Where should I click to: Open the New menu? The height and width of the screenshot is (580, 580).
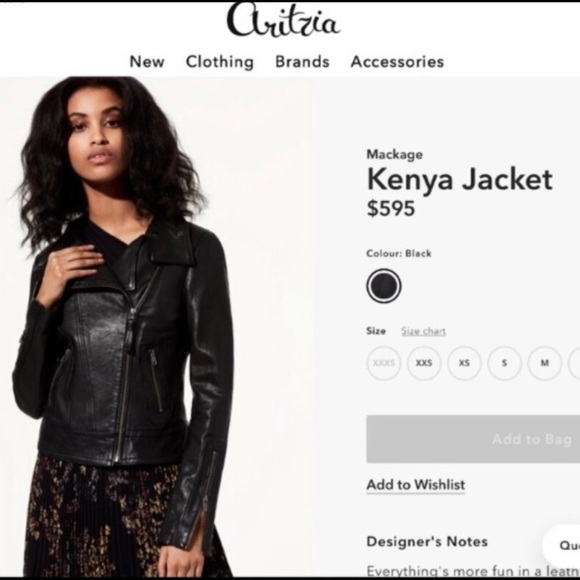(147, 61)
